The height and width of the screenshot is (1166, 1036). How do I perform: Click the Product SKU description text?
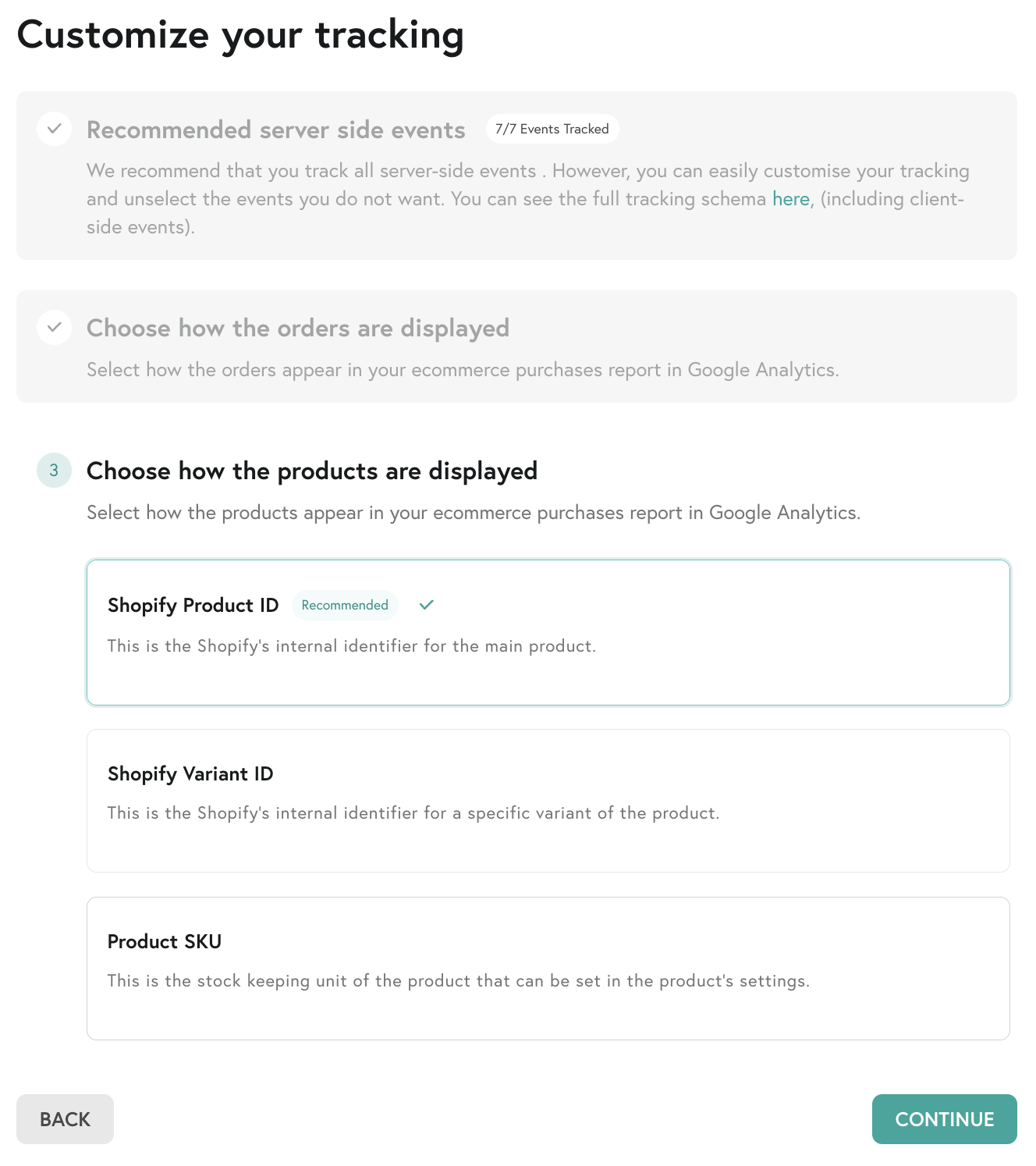coord(459,981)
